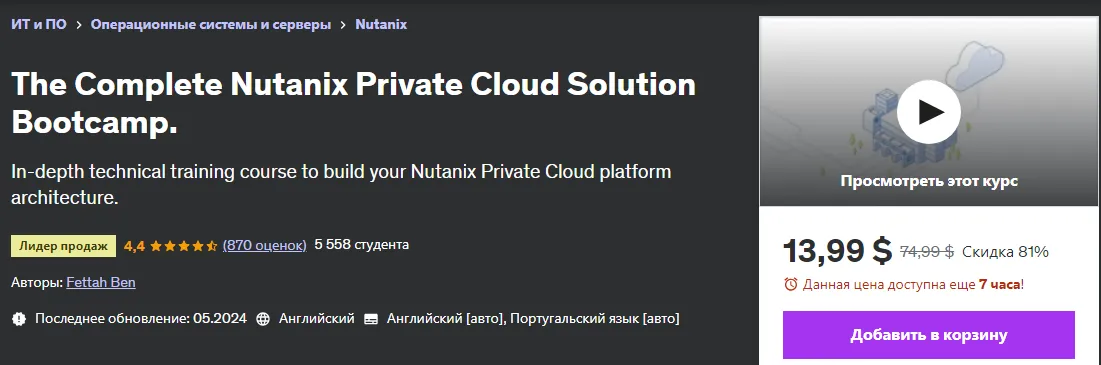
Task: Open author Fettah Ben's profile
Action: 100,282
